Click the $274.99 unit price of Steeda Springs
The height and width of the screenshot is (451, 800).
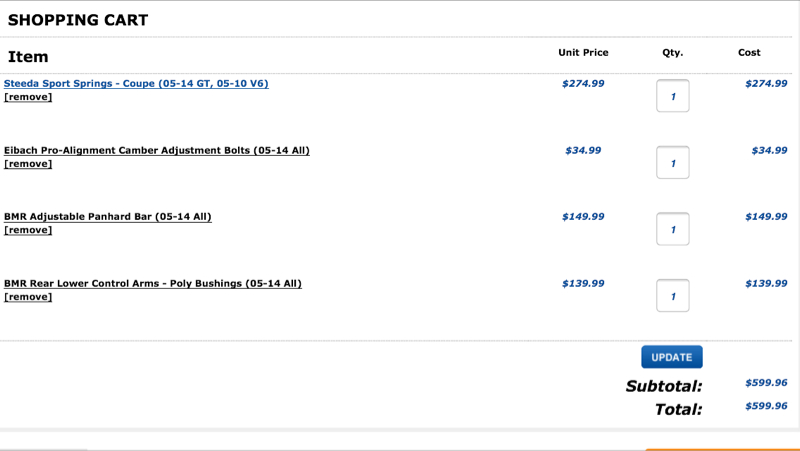coord(583,83)
